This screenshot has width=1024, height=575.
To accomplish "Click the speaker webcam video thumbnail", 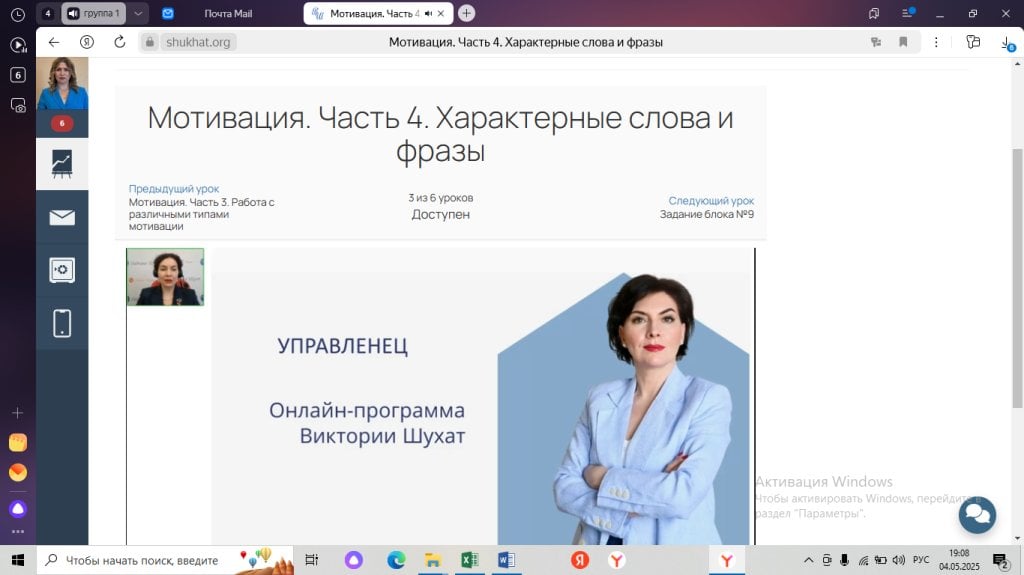I will pyautogui.click(x=165, y=277).
